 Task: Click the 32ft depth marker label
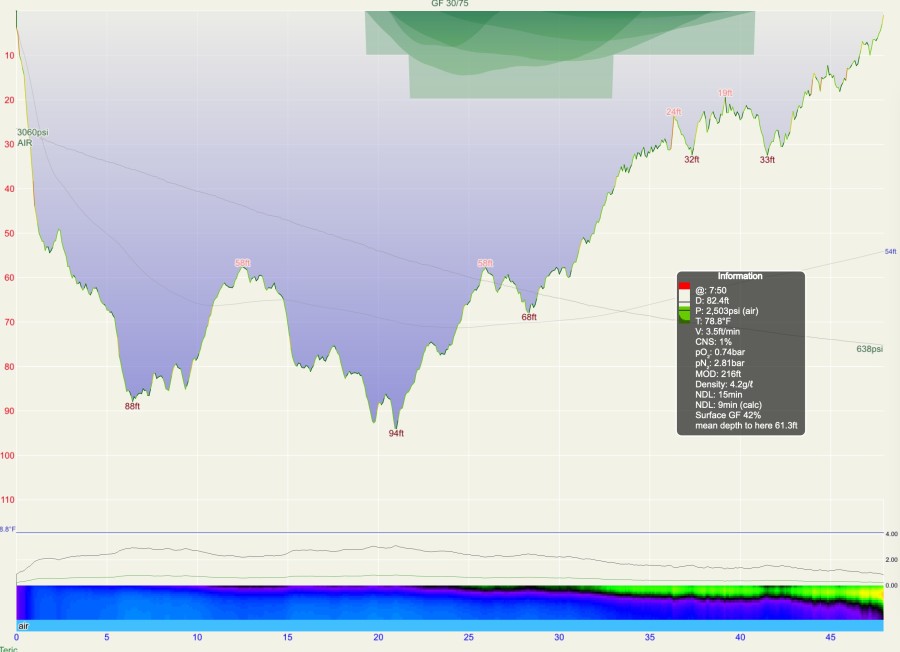tap(691, 159)
